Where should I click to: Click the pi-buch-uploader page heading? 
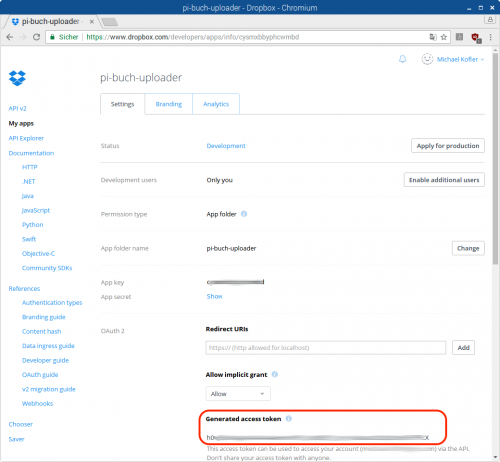click(x=141, y=78)
